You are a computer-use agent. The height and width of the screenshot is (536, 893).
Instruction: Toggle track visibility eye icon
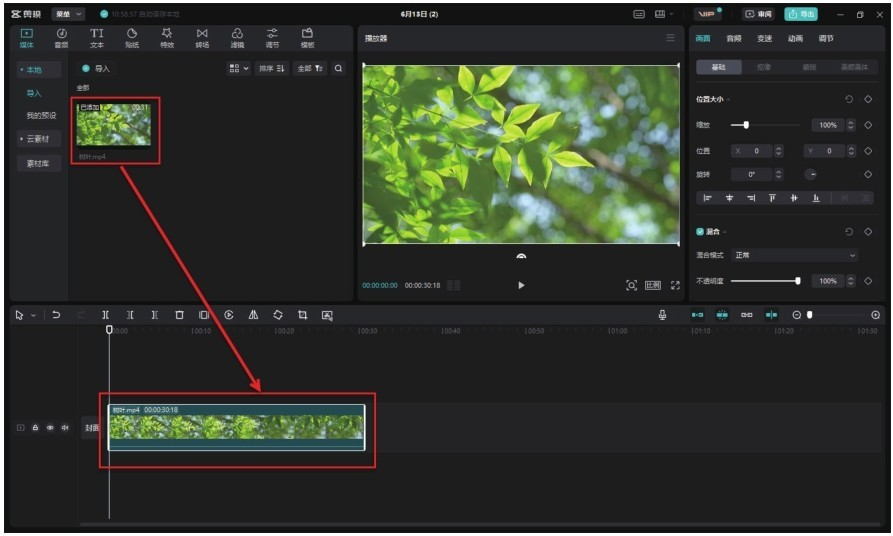50,427
